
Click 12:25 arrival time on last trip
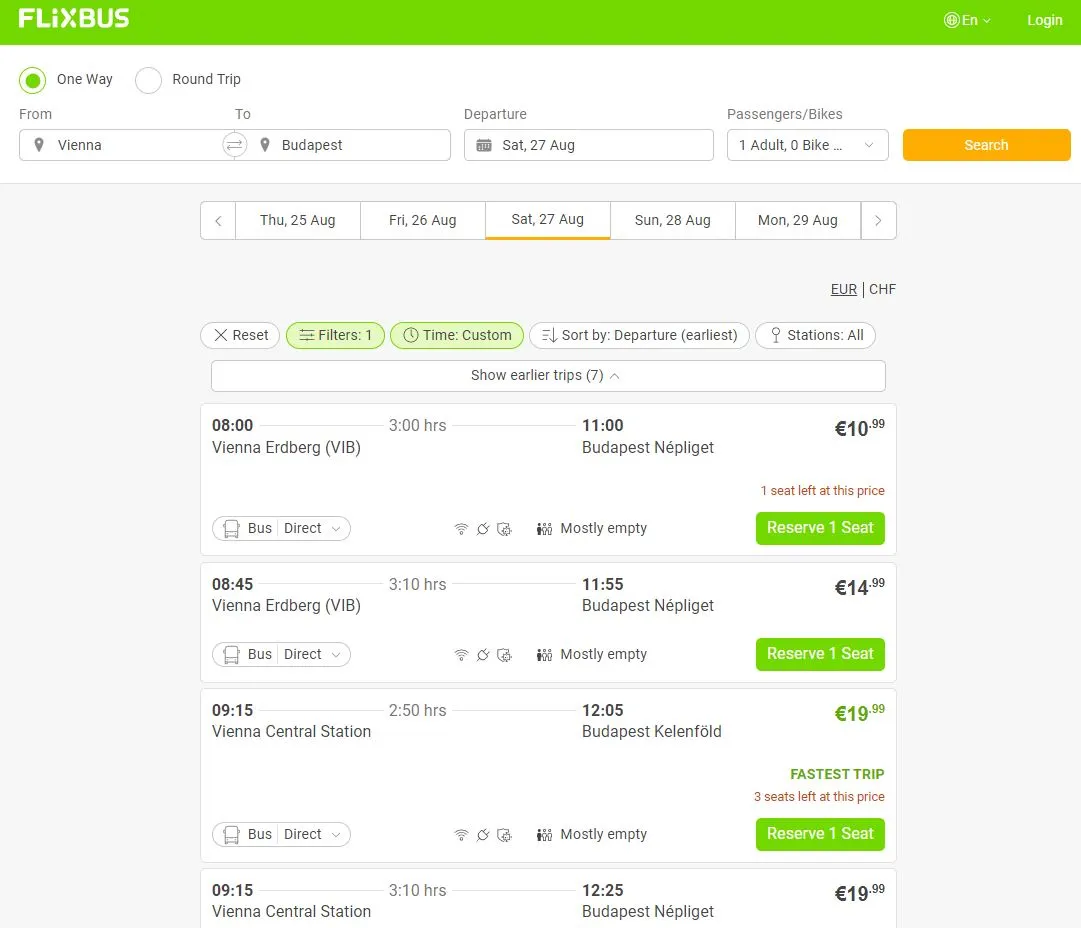click(603, 891)
